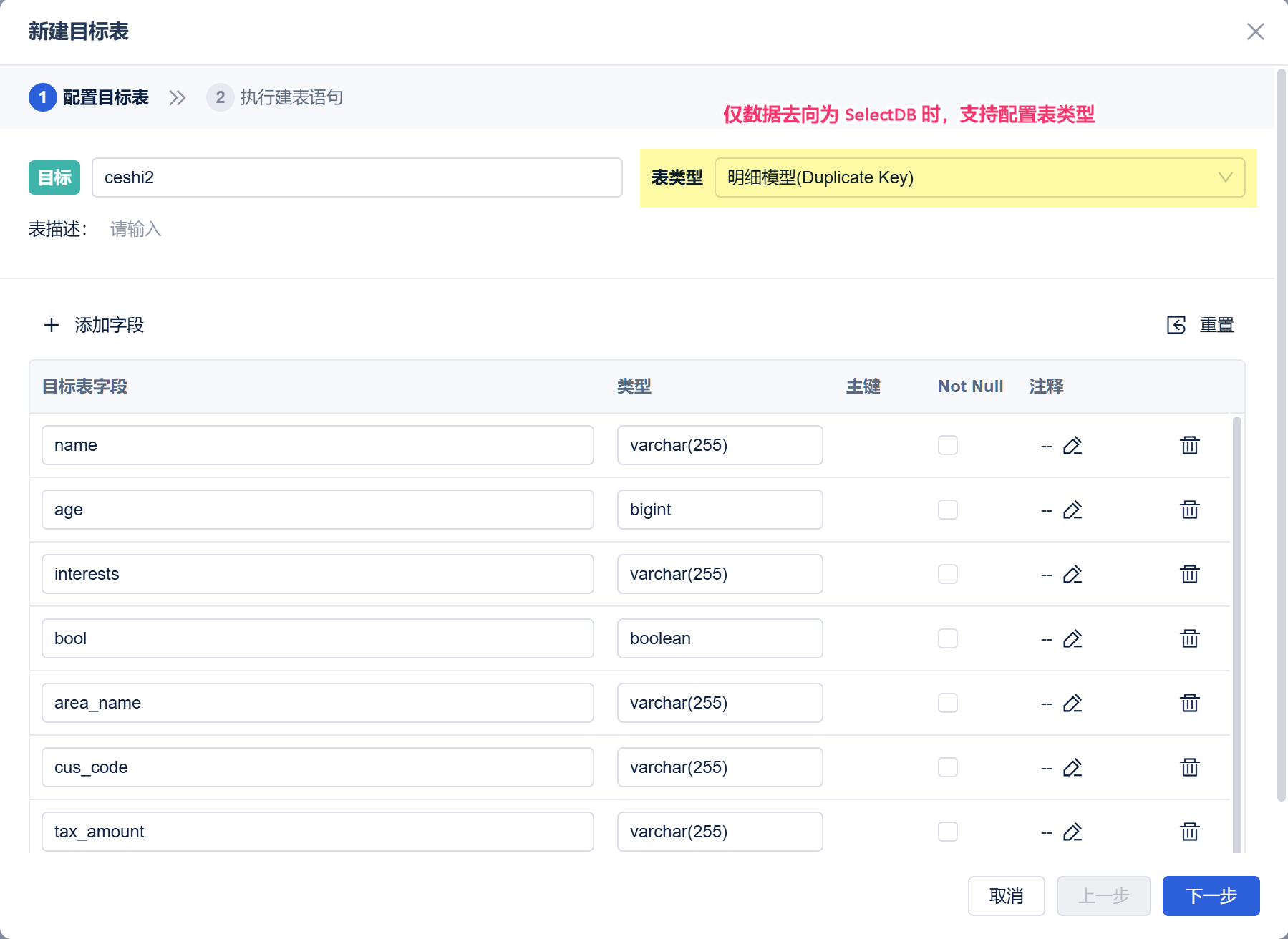Select step 1 配置目标表 tab
Viewport: 1288px width, 939px height.
pos(89,97)
